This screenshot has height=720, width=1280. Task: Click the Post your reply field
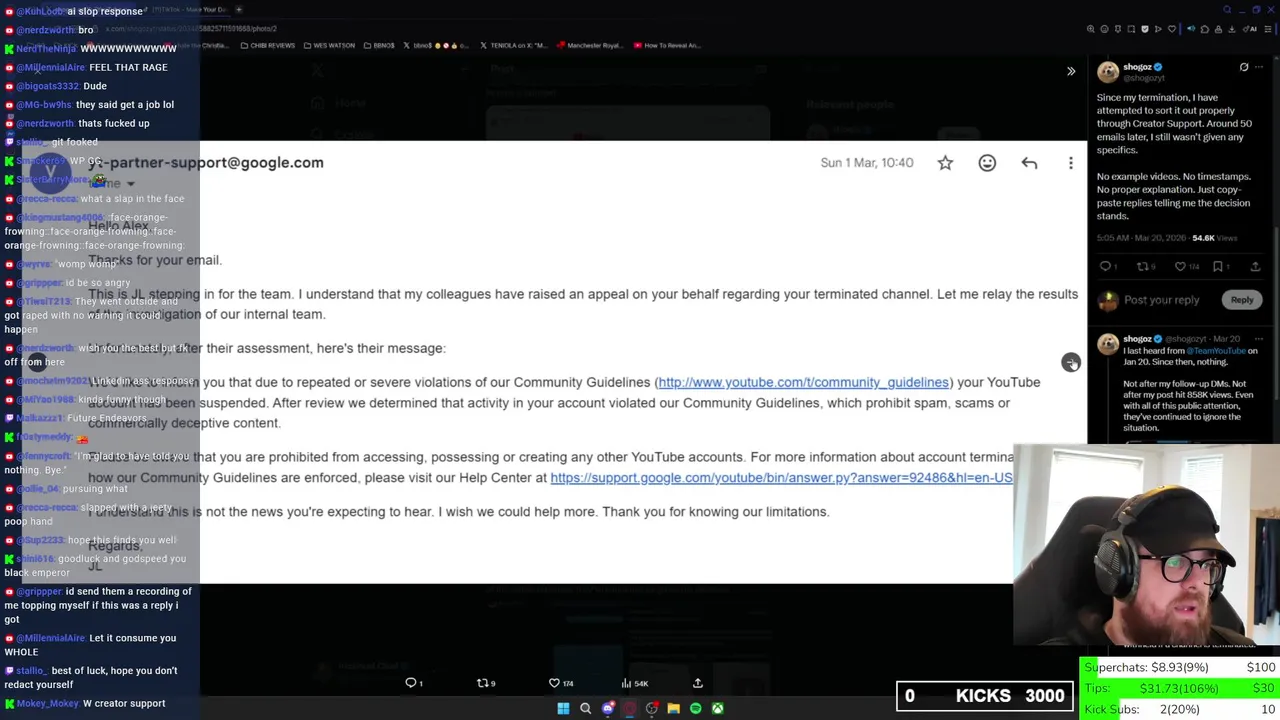click(1161, 300)
